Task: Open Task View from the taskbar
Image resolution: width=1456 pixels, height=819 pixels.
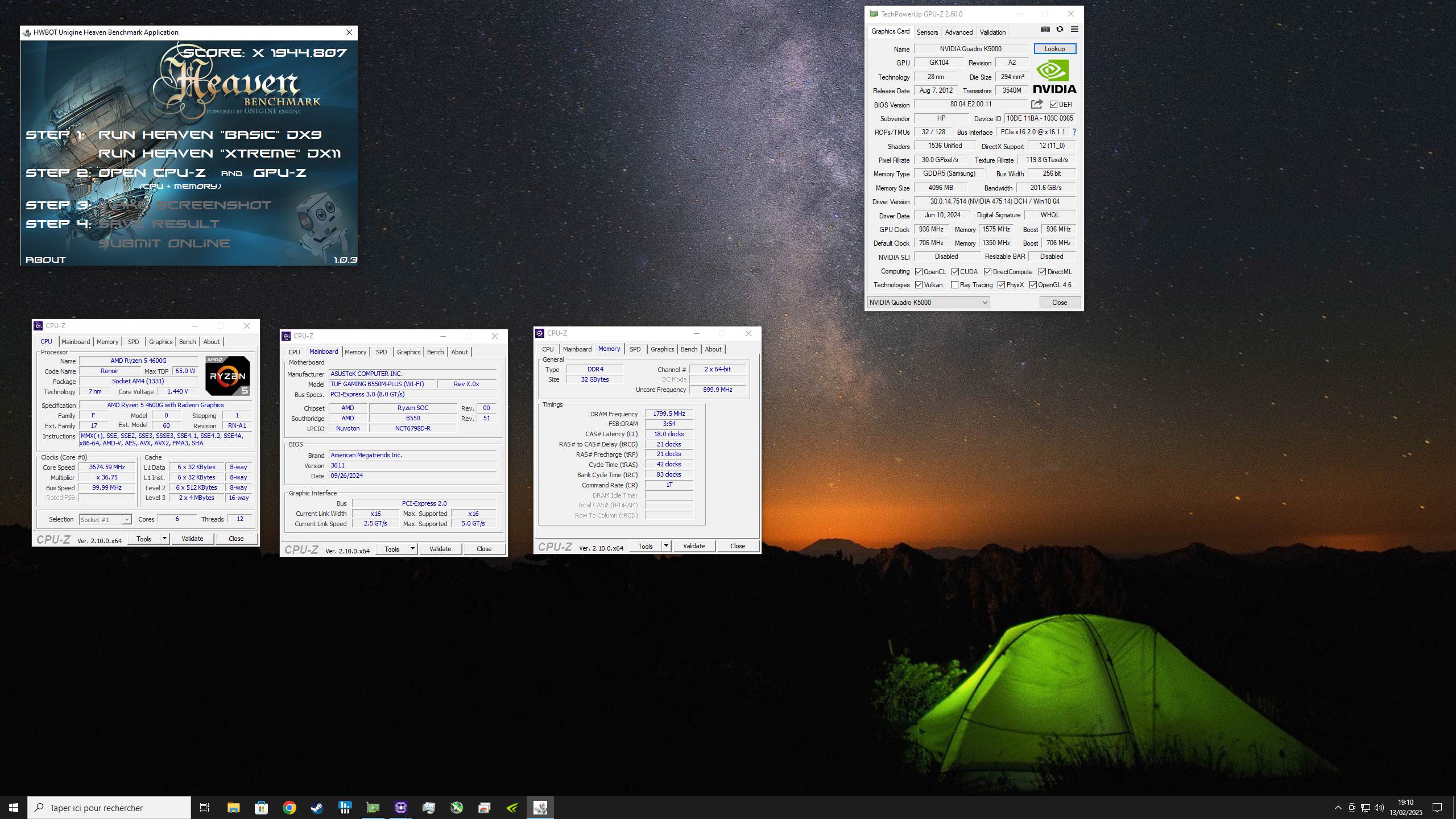Action: (205, 808)
